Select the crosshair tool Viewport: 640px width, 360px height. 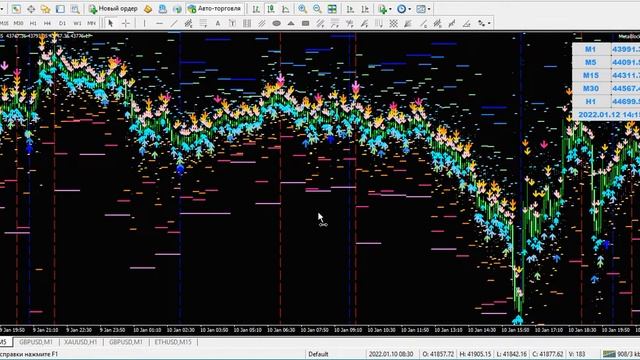pyautogui.click(x=126, y=23)
